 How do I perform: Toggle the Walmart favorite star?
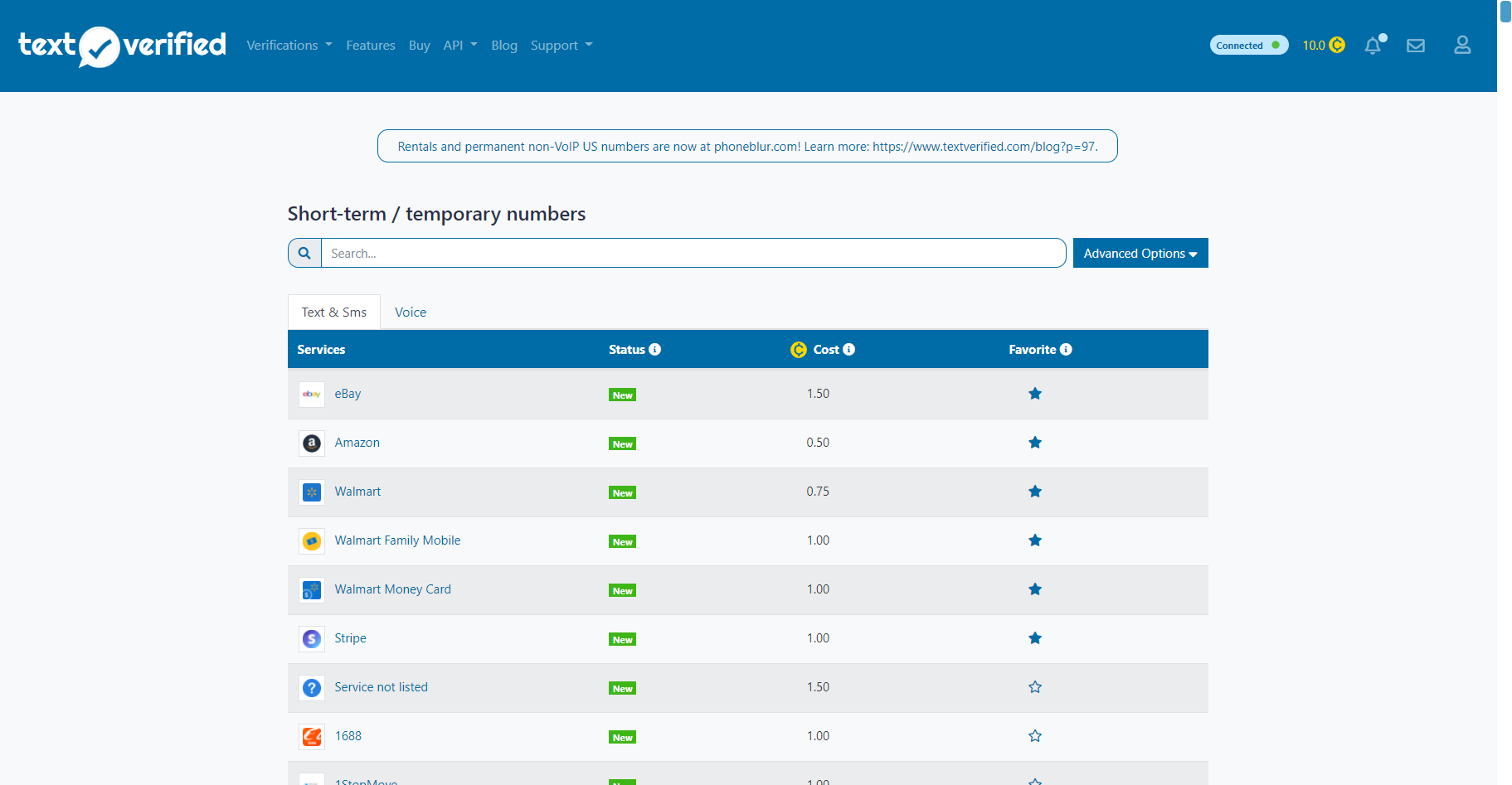click(1035, 492)
